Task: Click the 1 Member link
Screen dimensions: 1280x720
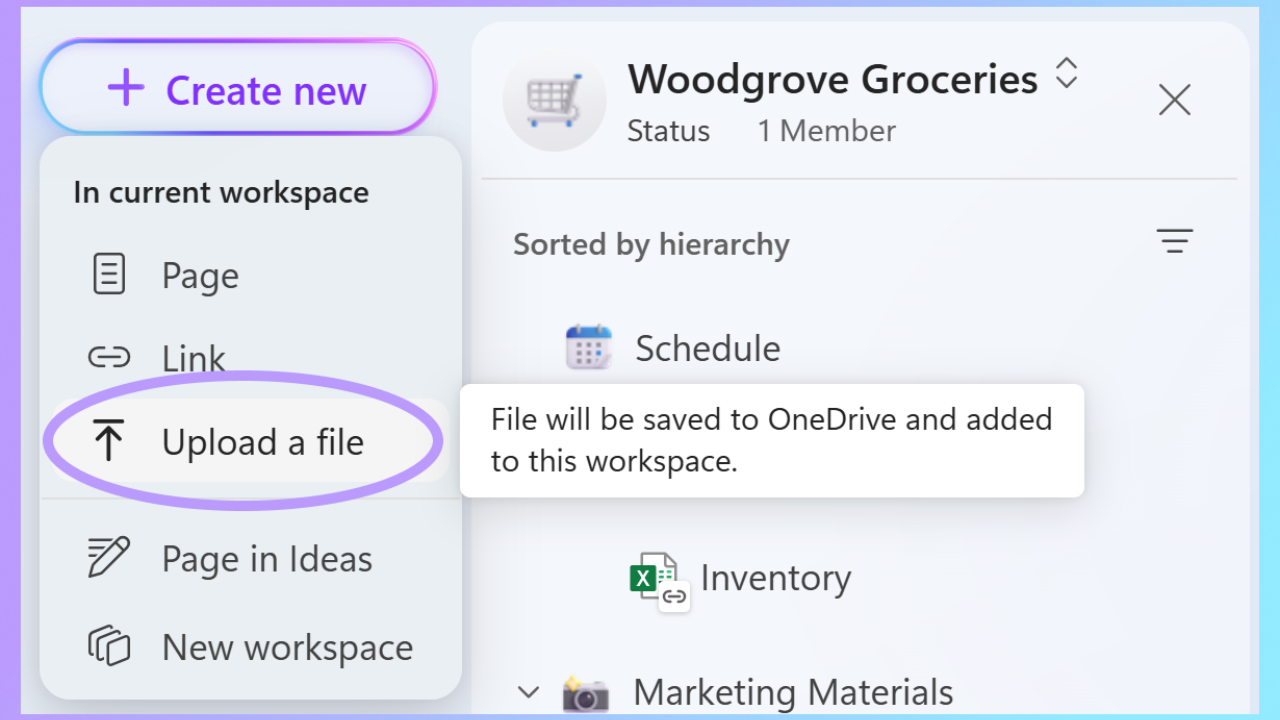Action: click(826, 131)
